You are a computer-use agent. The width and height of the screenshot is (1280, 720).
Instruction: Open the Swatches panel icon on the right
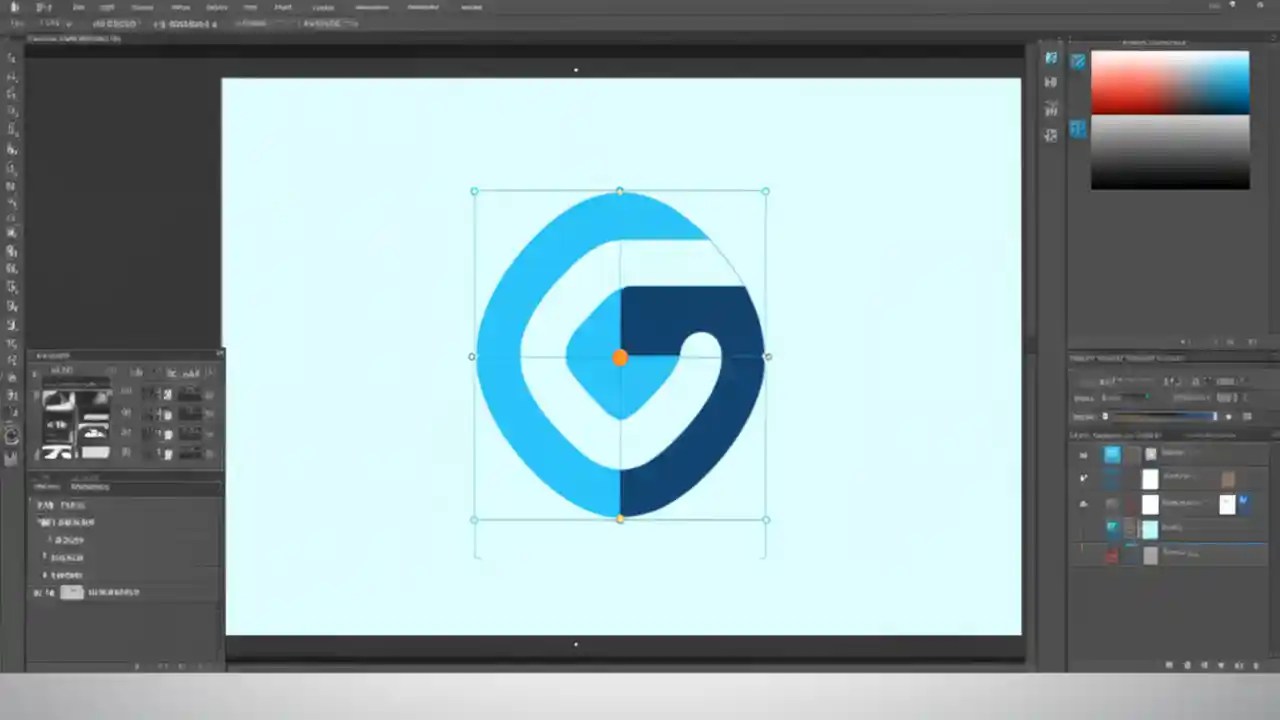tap(1078, 128)
